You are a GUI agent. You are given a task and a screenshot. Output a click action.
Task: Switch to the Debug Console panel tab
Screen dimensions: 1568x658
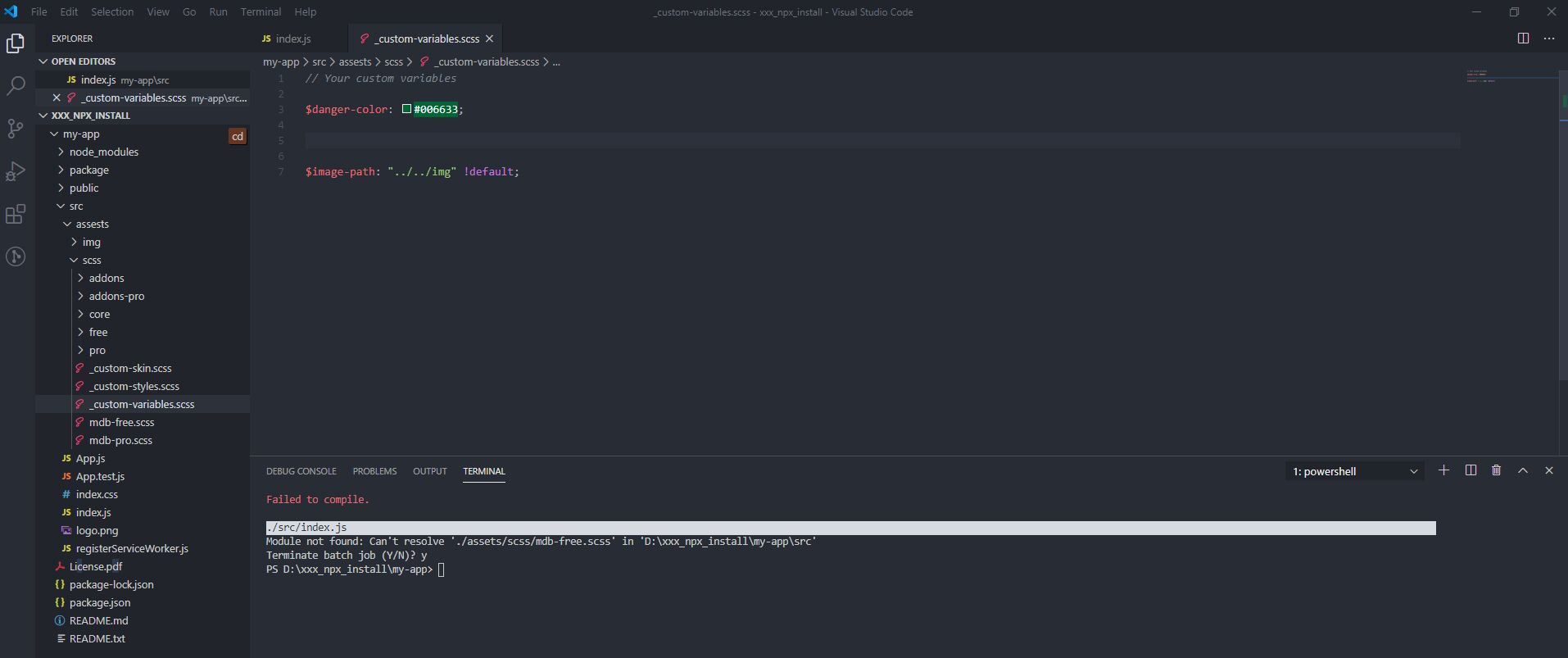301,471
